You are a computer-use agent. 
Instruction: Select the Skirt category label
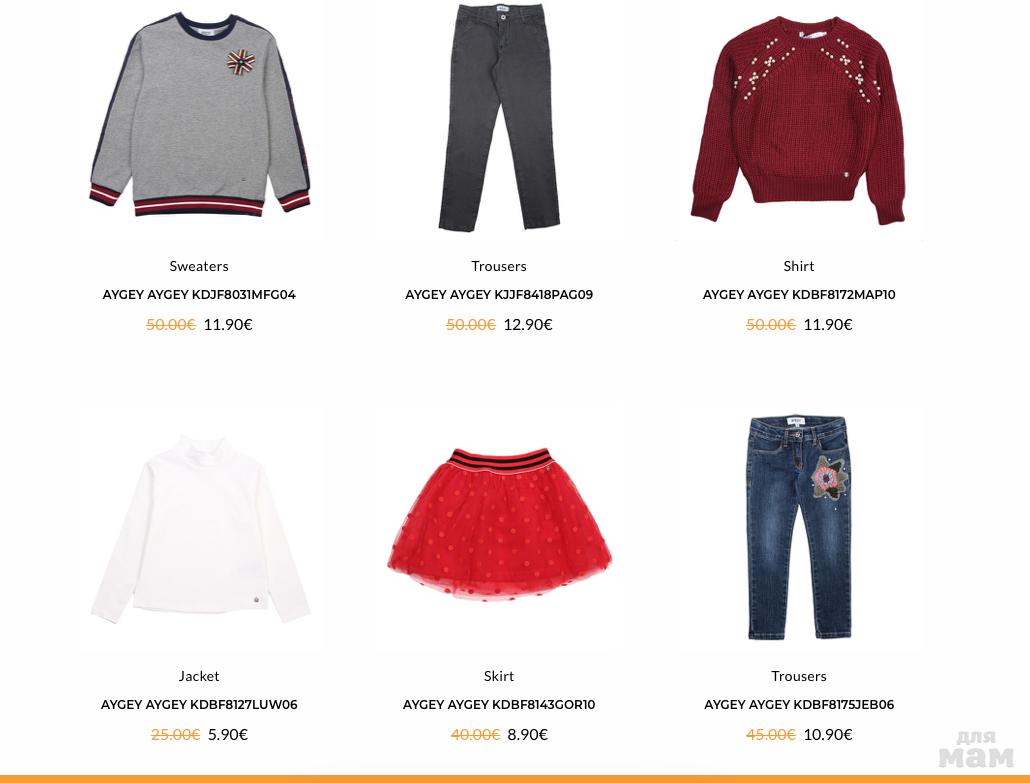coord(499,676)
